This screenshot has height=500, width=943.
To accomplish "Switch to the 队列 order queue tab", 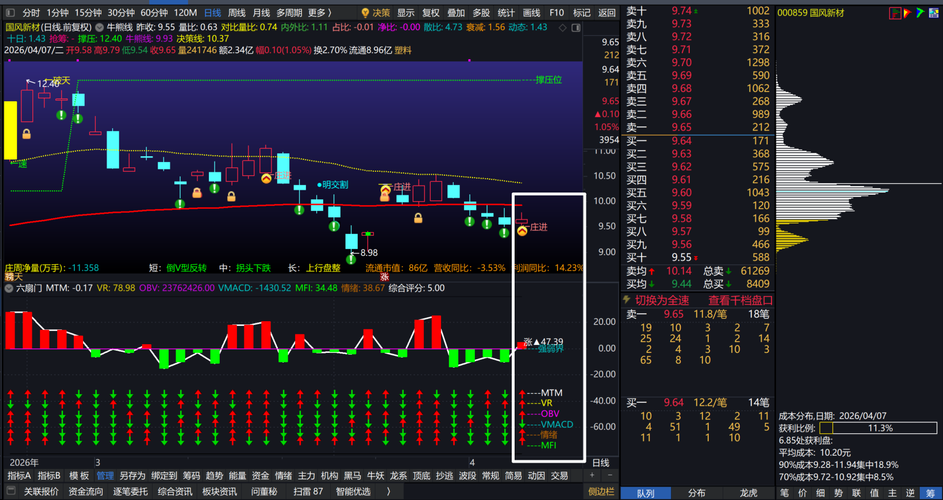I will coord(646,493).
